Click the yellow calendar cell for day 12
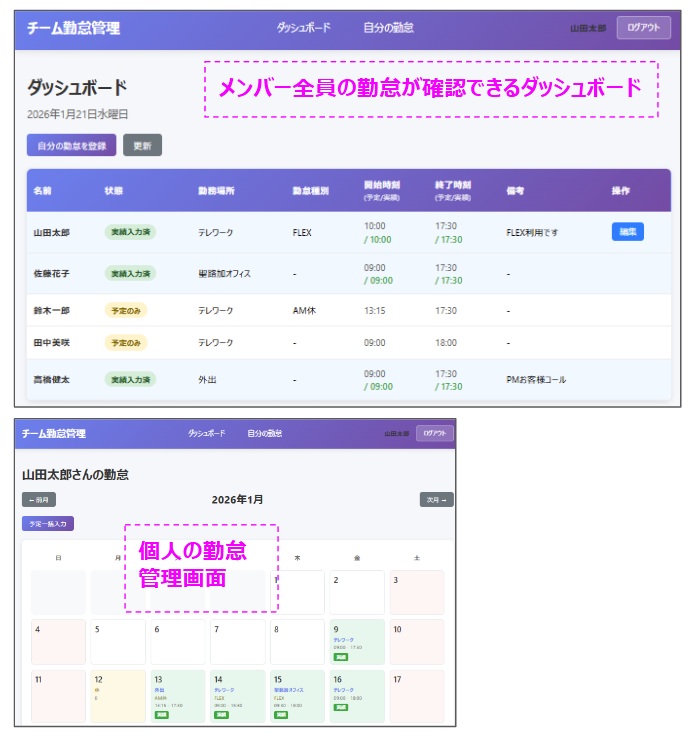The image size is (696, 735). click(118, 697)
